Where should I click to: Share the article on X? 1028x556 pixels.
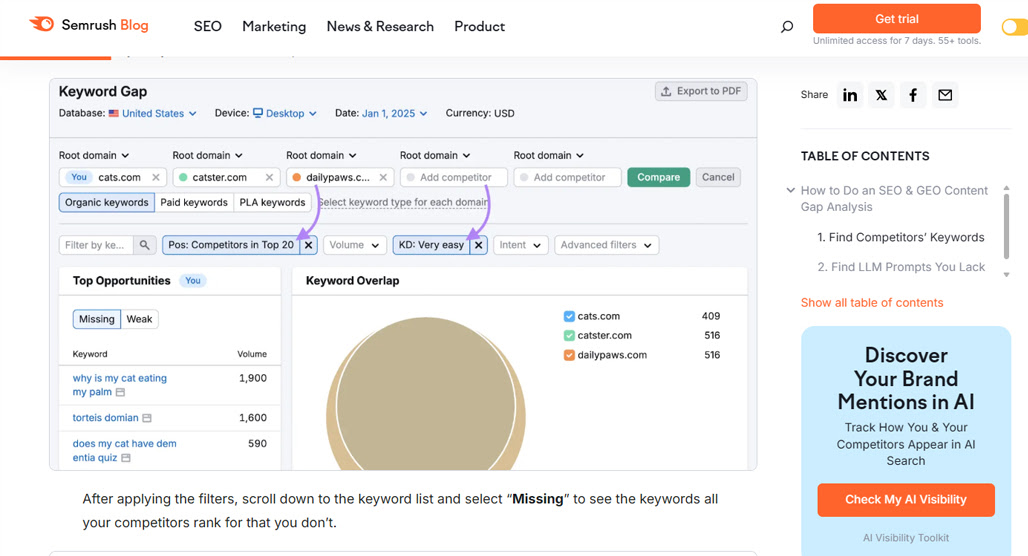(881, 95)
